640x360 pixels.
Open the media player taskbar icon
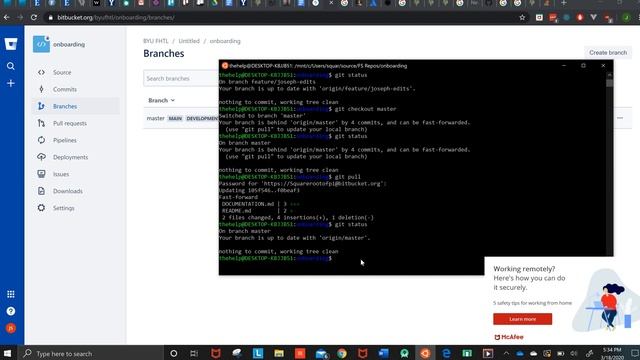[x=488, y=353]
